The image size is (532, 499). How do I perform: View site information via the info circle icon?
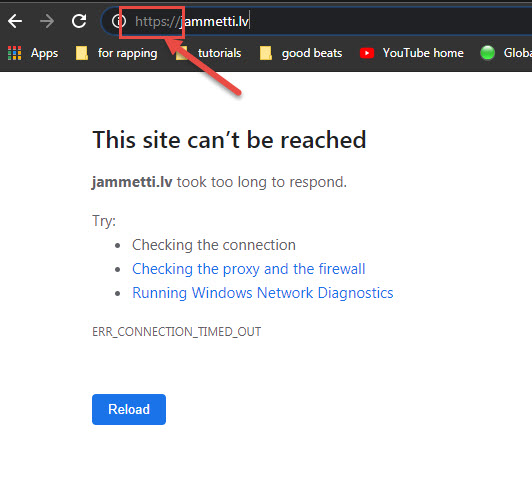[118, 21]
